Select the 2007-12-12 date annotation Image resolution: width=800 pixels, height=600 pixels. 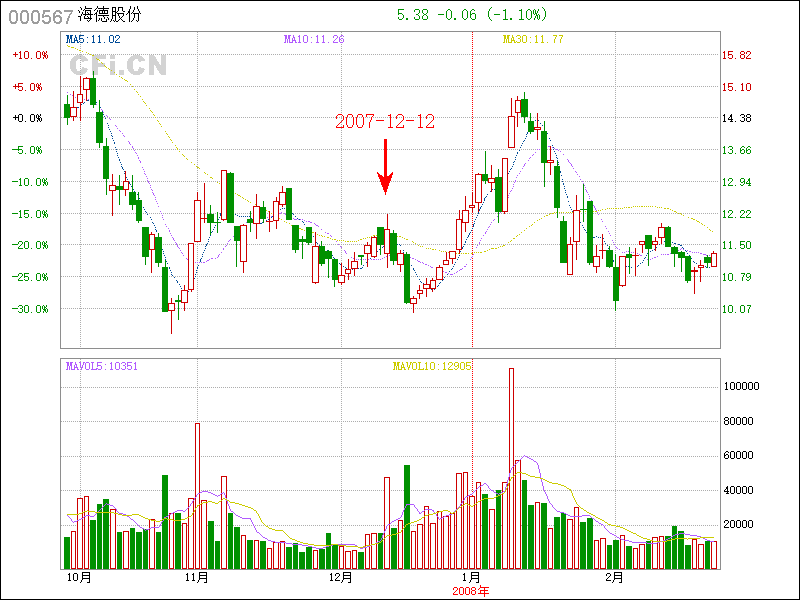click(x=385, y=121)
